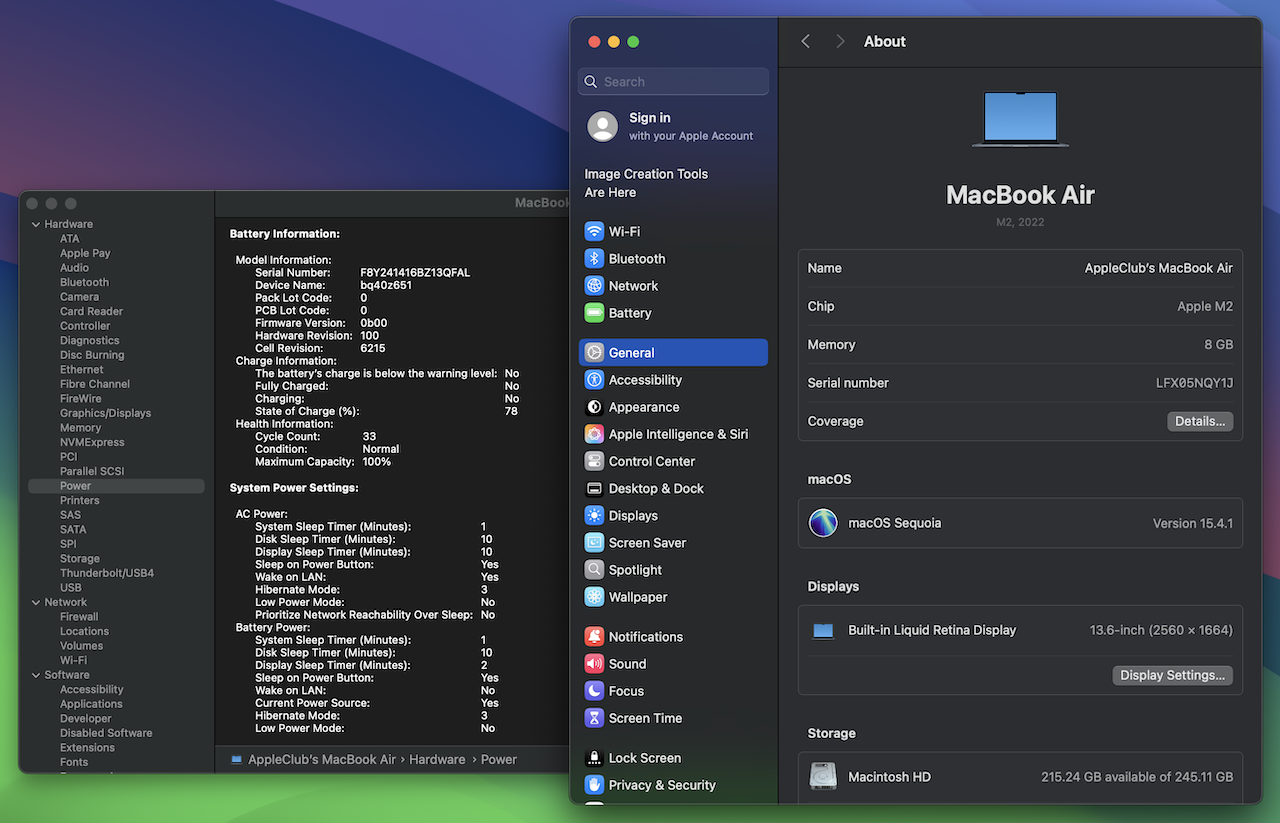Viewport: 1280px width, 823px height.
Task: Open the Sound speaker icon
Action: (594, 663)
